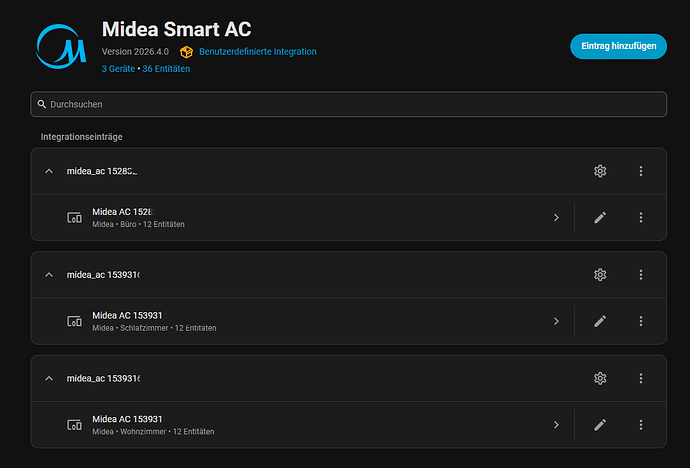This screenshot has width=690, height=468.
Task: Open the 36 Entitäten link
Action: pos(166,69)
